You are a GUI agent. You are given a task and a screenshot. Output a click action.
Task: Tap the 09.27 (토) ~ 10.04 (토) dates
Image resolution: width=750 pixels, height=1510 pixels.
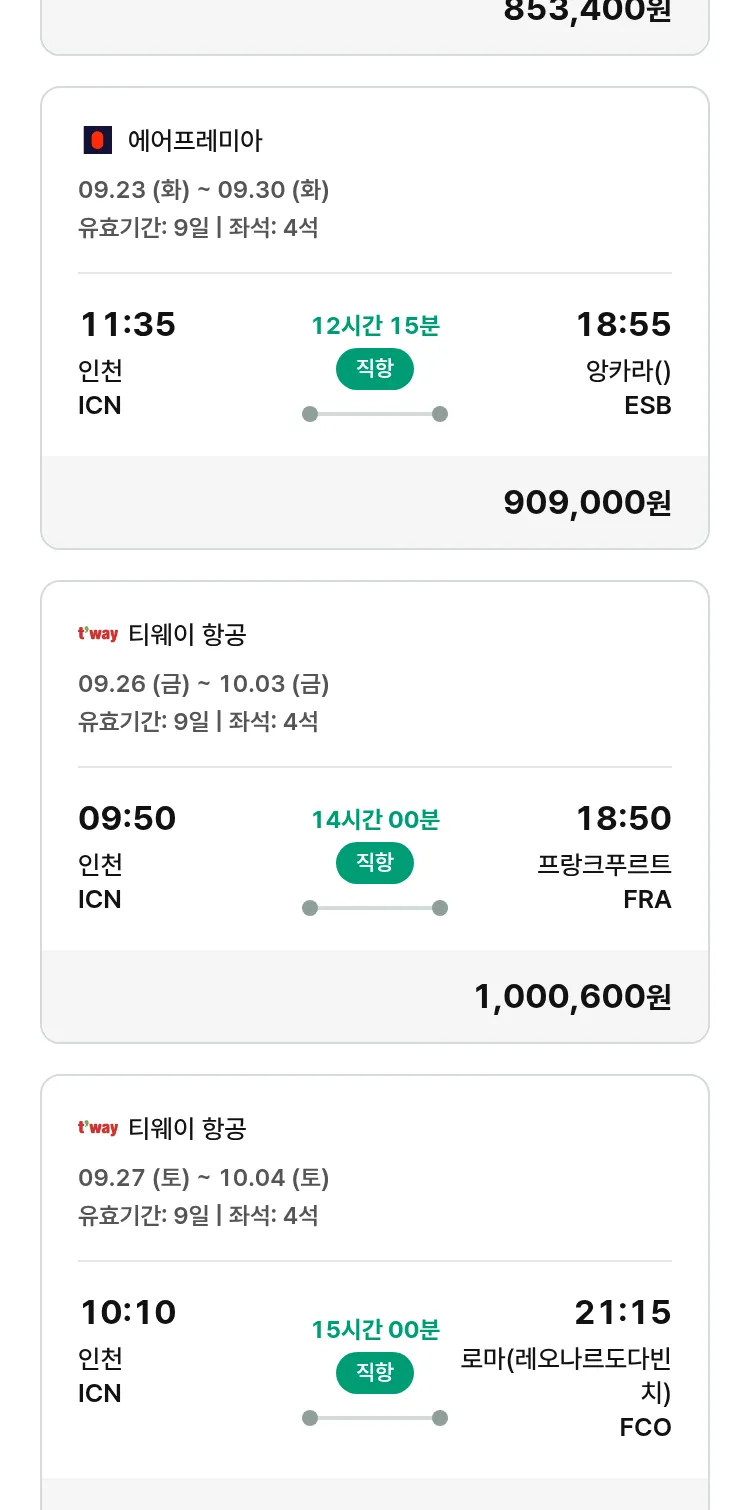coord(204,1177)
